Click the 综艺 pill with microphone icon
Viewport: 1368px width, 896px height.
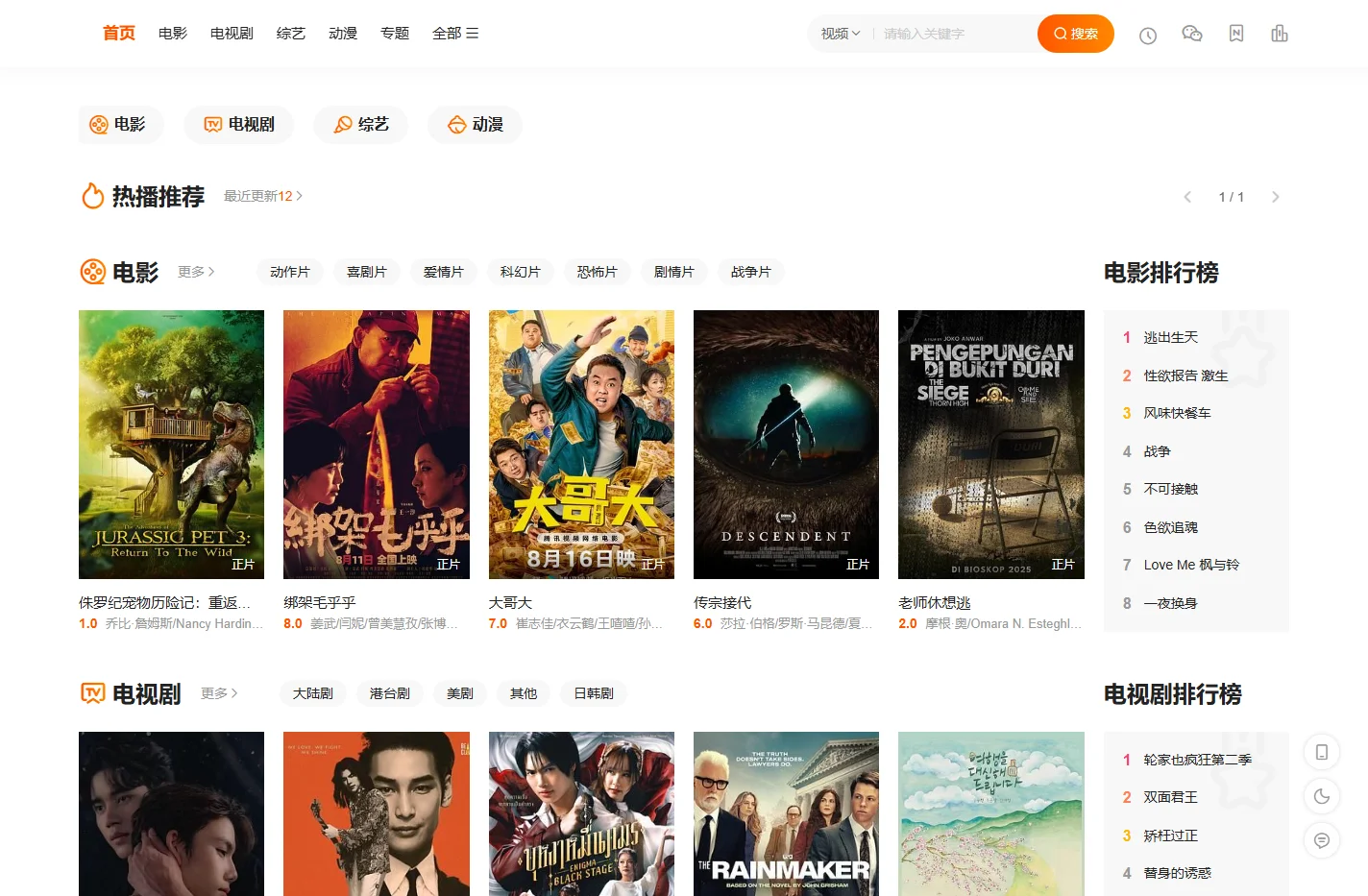point(361,125)
